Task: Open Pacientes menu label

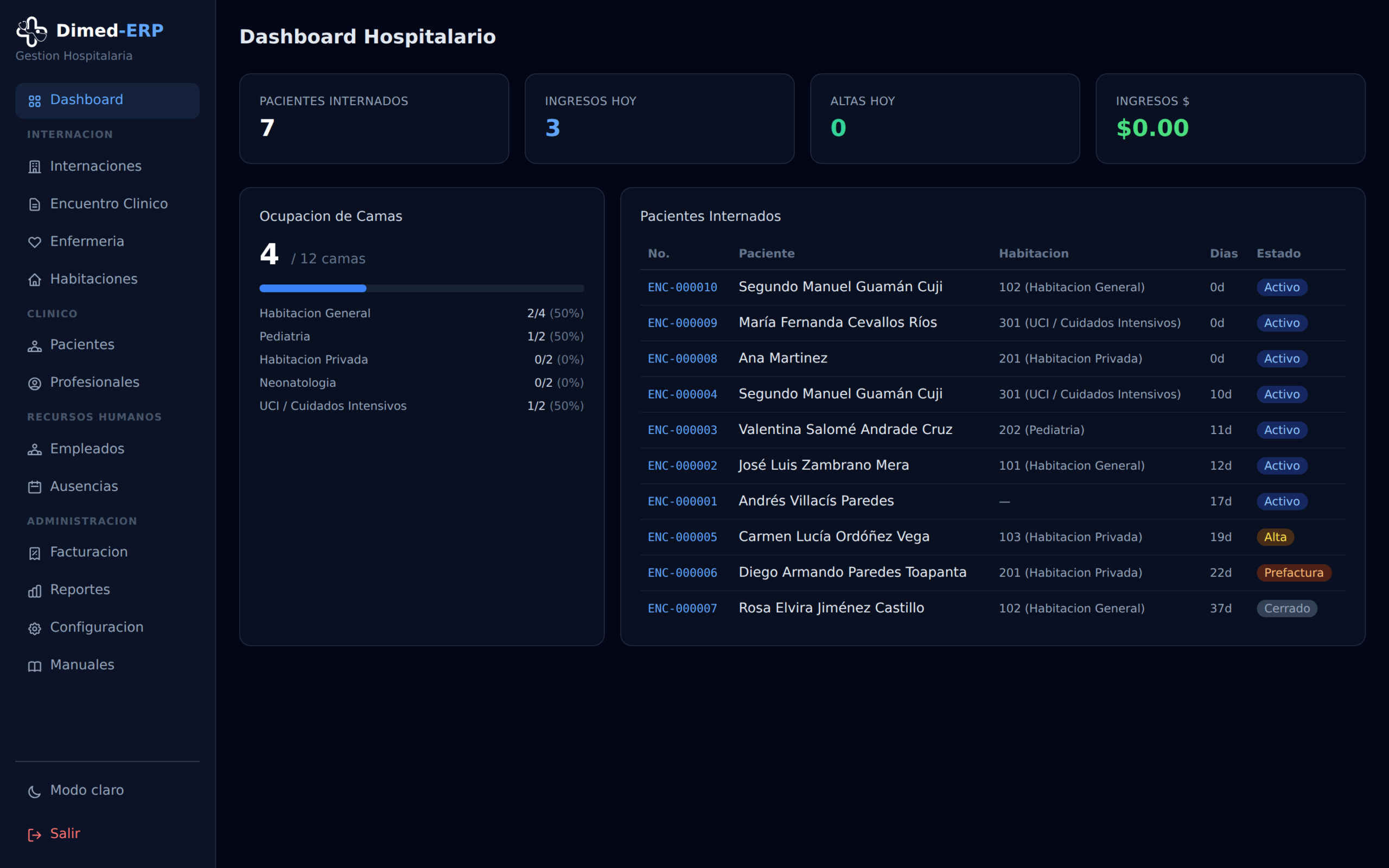Action: tap(82, 344)
